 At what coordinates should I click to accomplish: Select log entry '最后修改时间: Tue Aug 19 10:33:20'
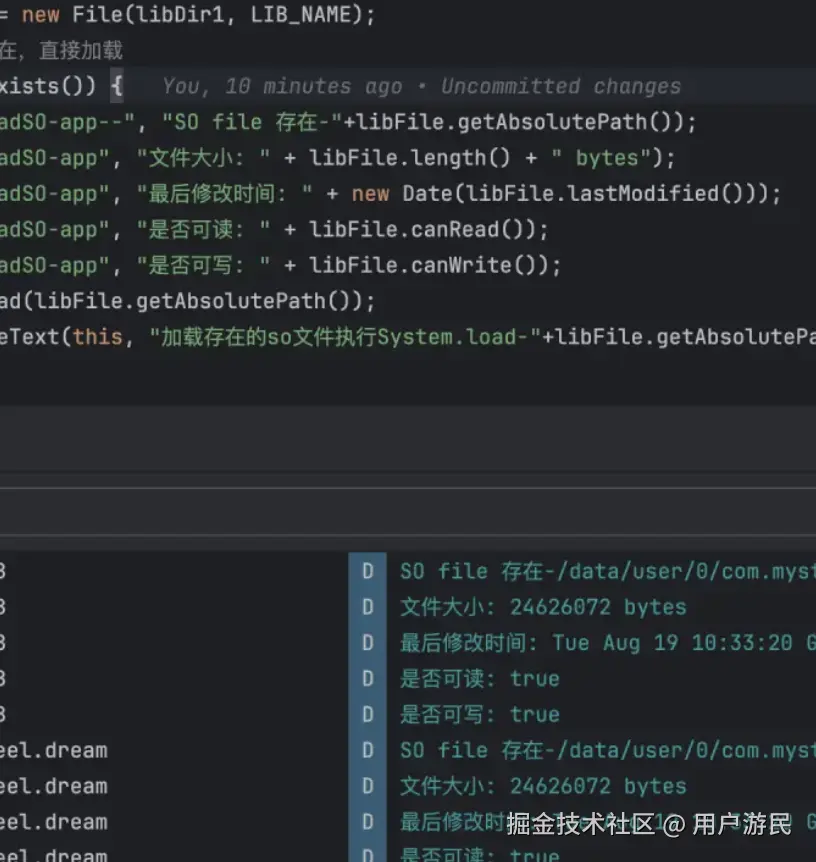pyautogui.click(x=596, y=643)
